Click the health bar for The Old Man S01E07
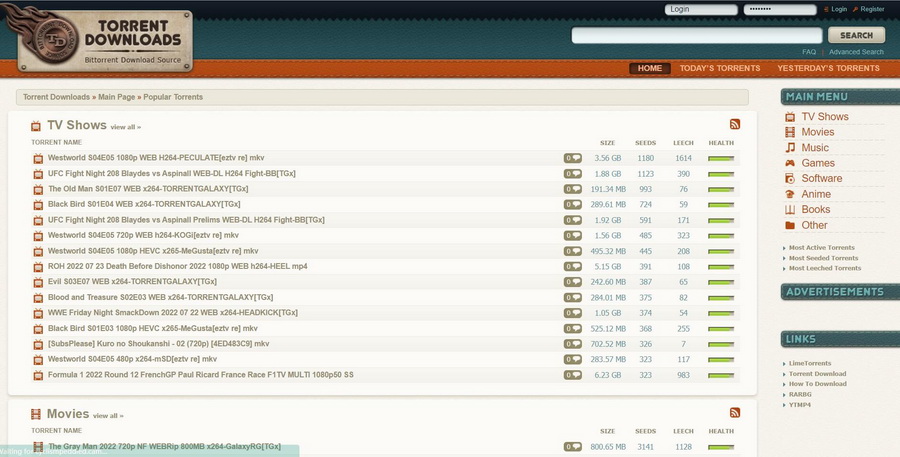Viewport: 900px width, 457px height. 721,189
